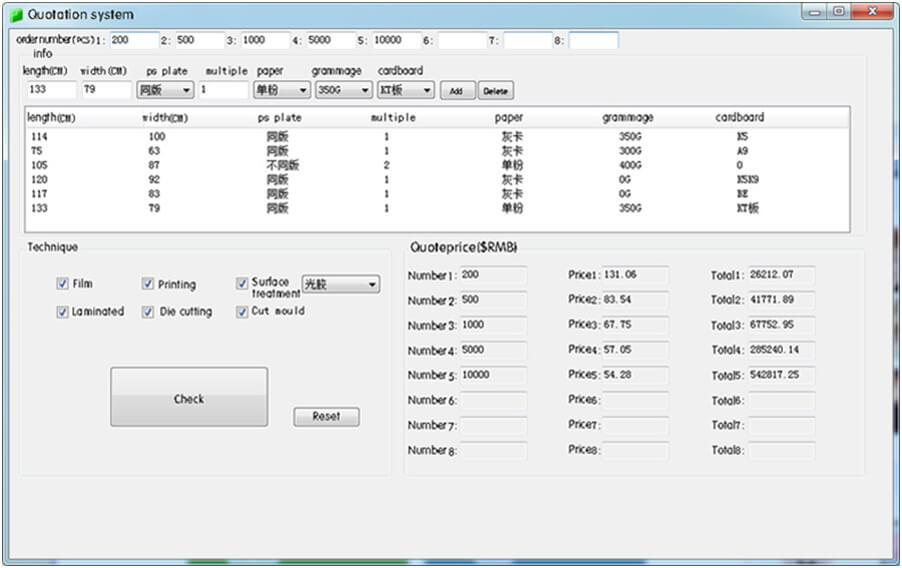Click the Total5 field showing 542817.25
Image resolution: width=902 pixels, height=568 pixels.
(781, 375)
